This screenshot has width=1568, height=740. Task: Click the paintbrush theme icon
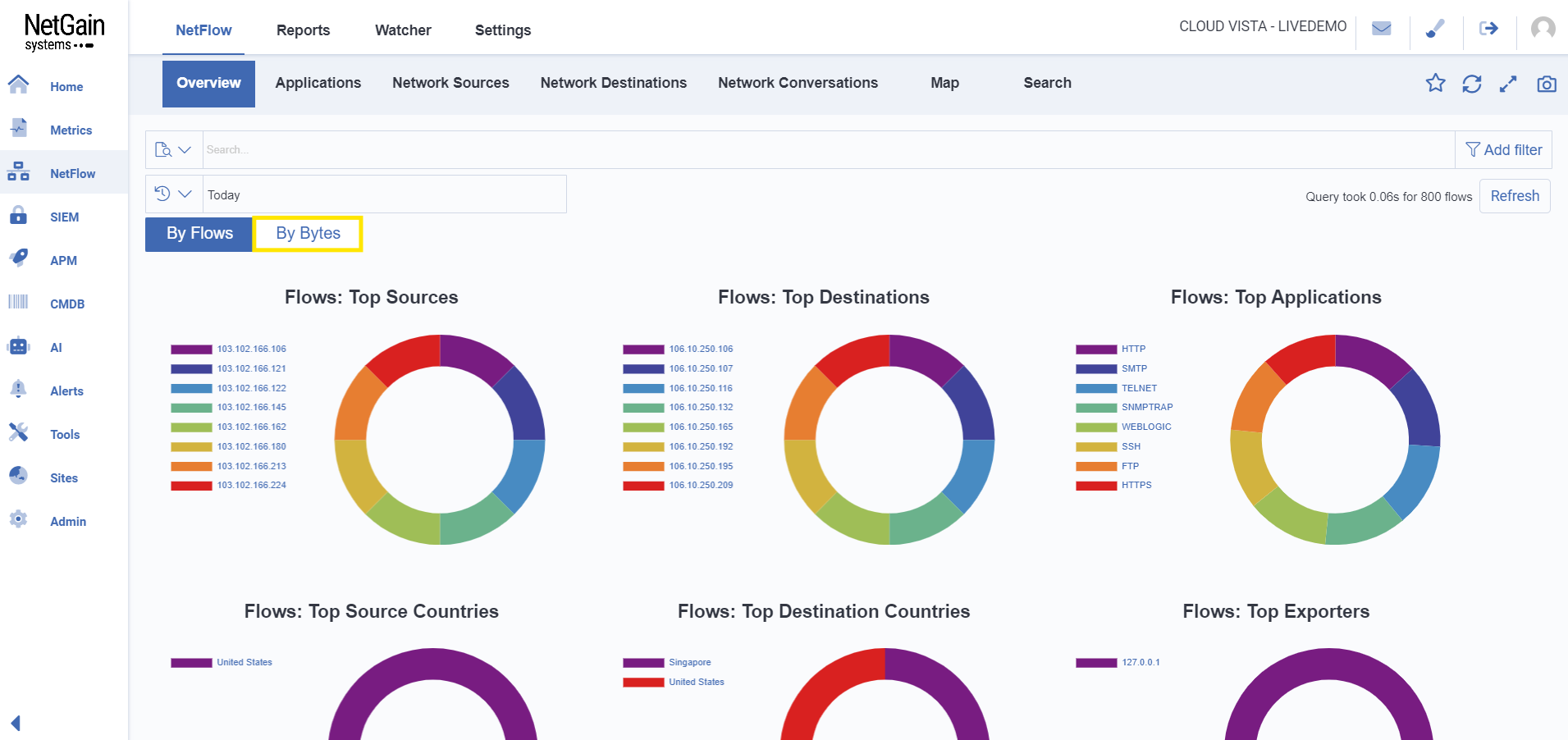(1435, 29)
